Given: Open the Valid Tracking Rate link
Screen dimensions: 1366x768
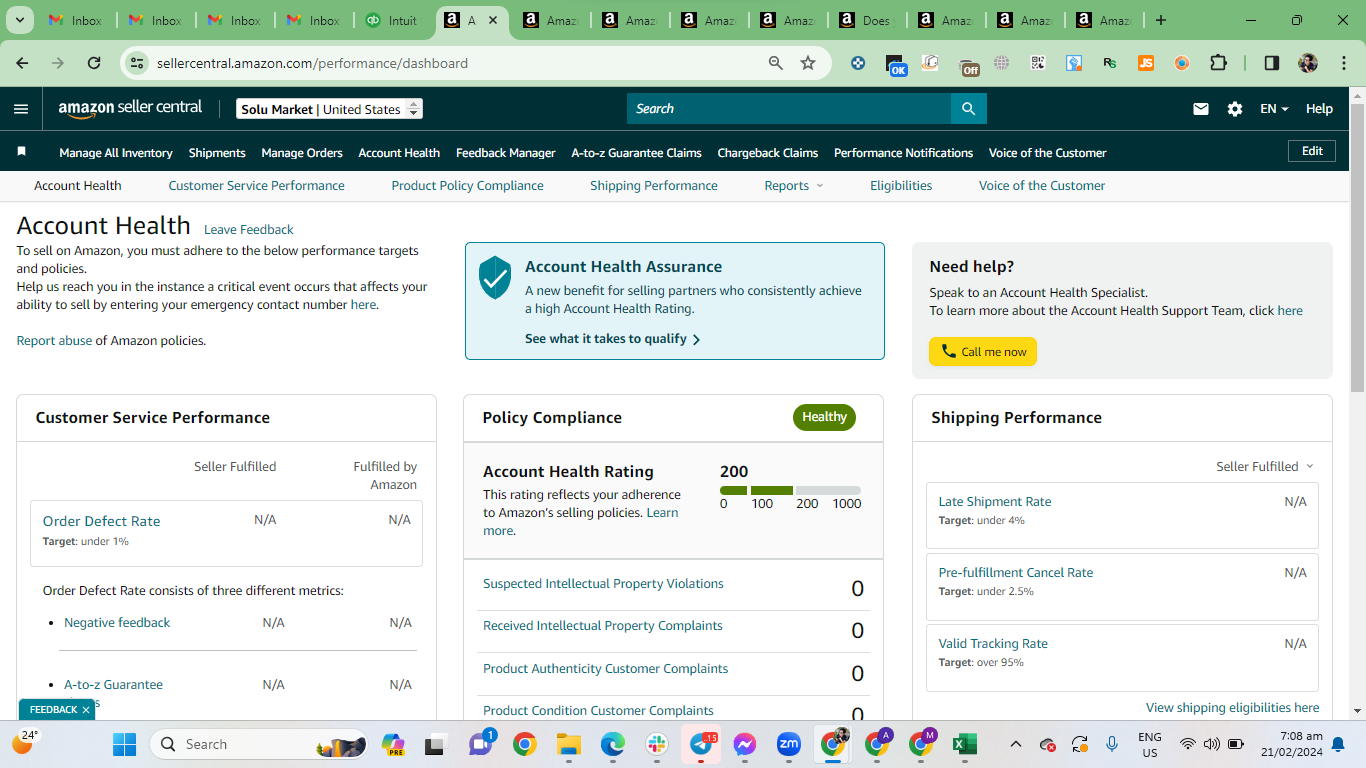Looking at the screenshot, I should pos(993,644).
